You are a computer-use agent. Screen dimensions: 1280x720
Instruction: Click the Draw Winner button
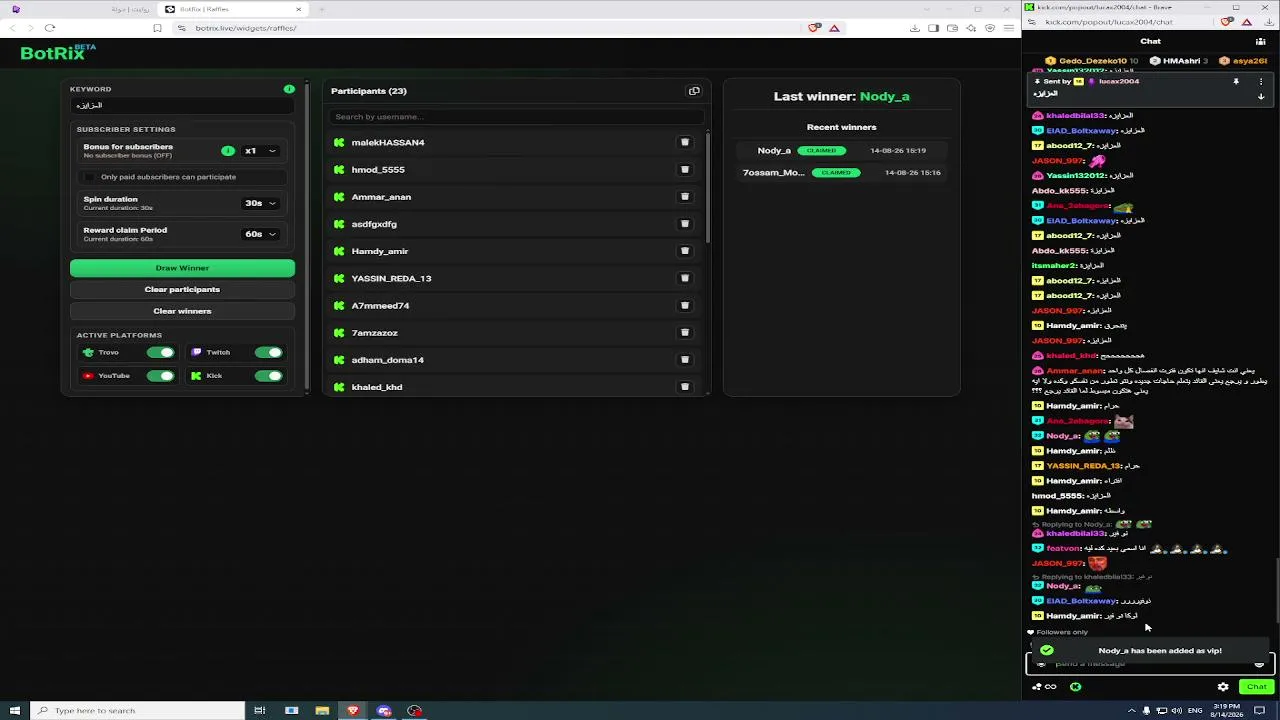click(x=182, y=268)
